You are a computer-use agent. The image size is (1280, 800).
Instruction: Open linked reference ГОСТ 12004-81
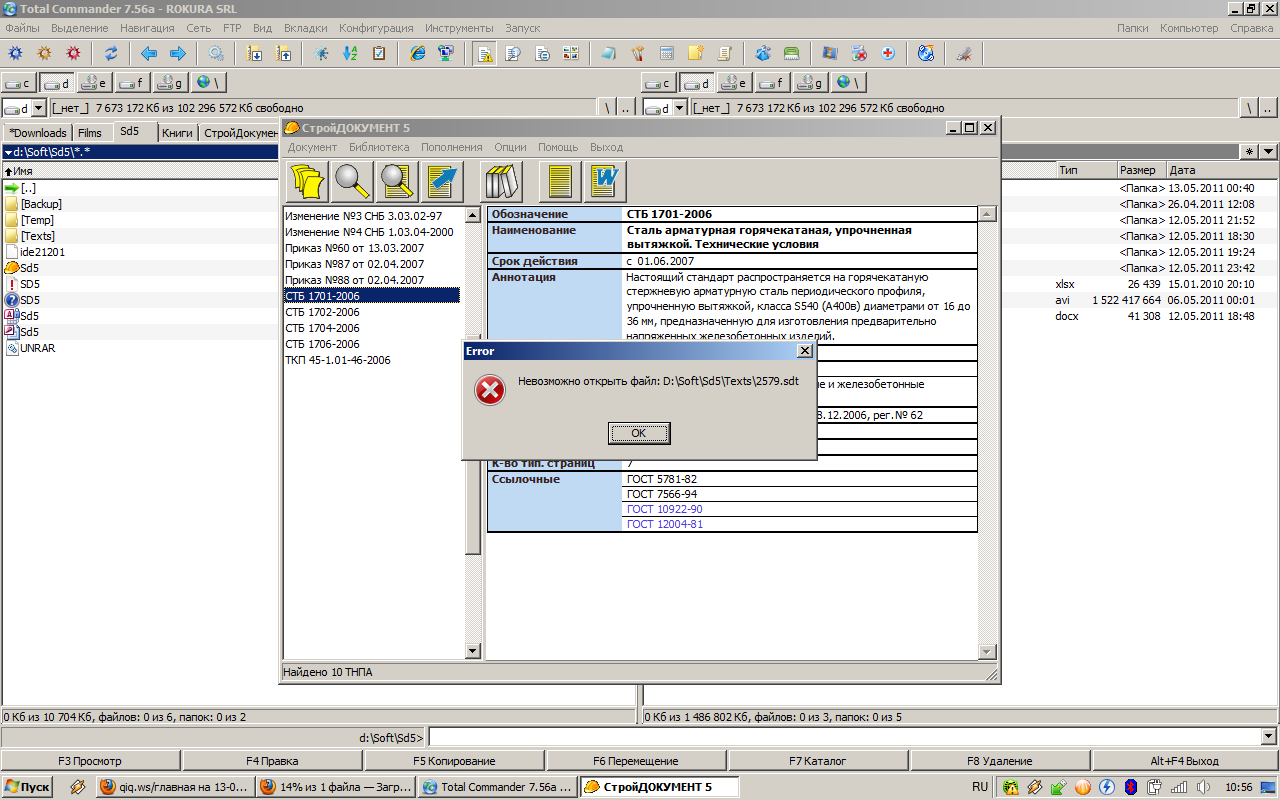coord(664,524)
